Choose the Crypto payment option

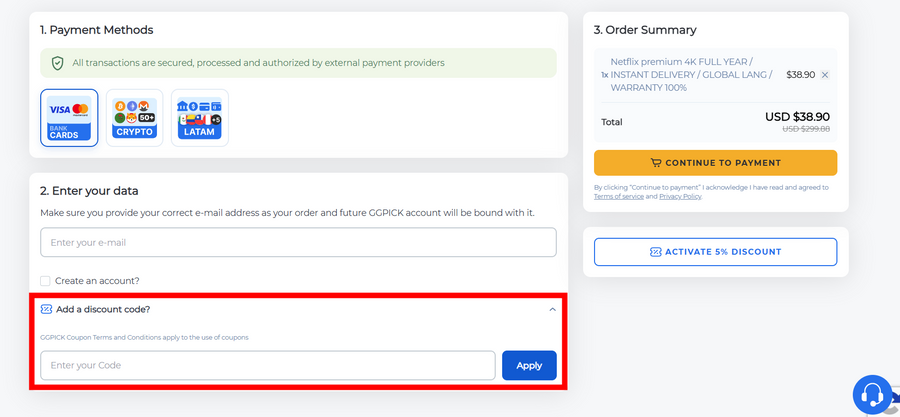coord(134,118)
